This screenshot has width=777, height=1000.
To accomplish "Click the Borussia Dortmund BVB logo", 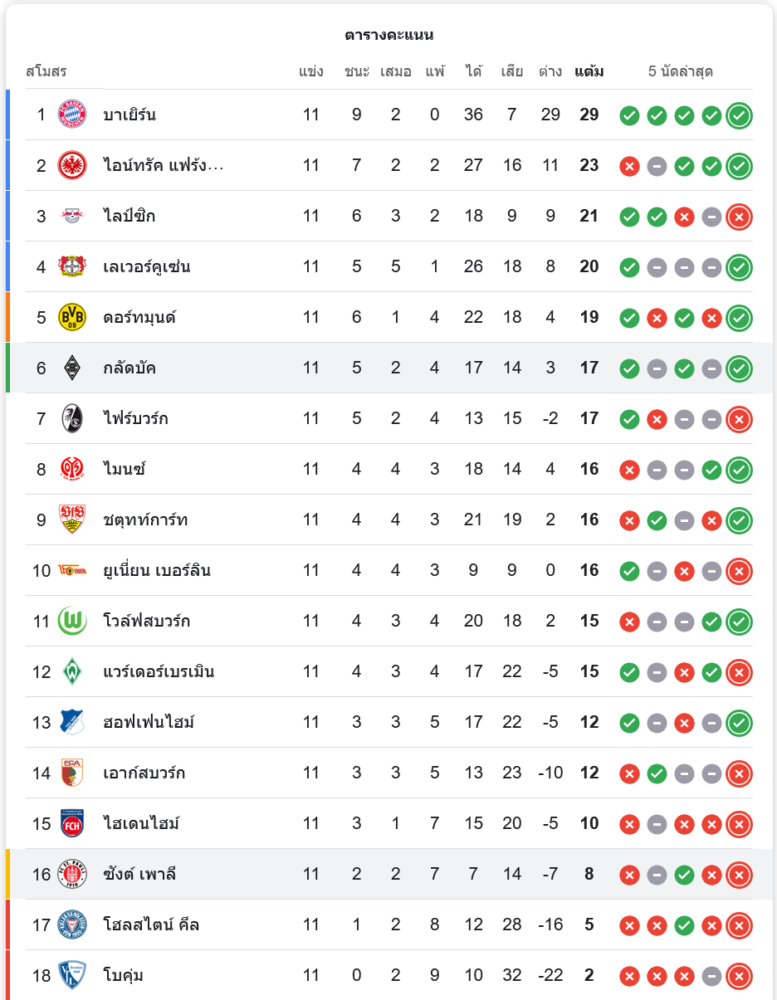I will pos(72,317).
